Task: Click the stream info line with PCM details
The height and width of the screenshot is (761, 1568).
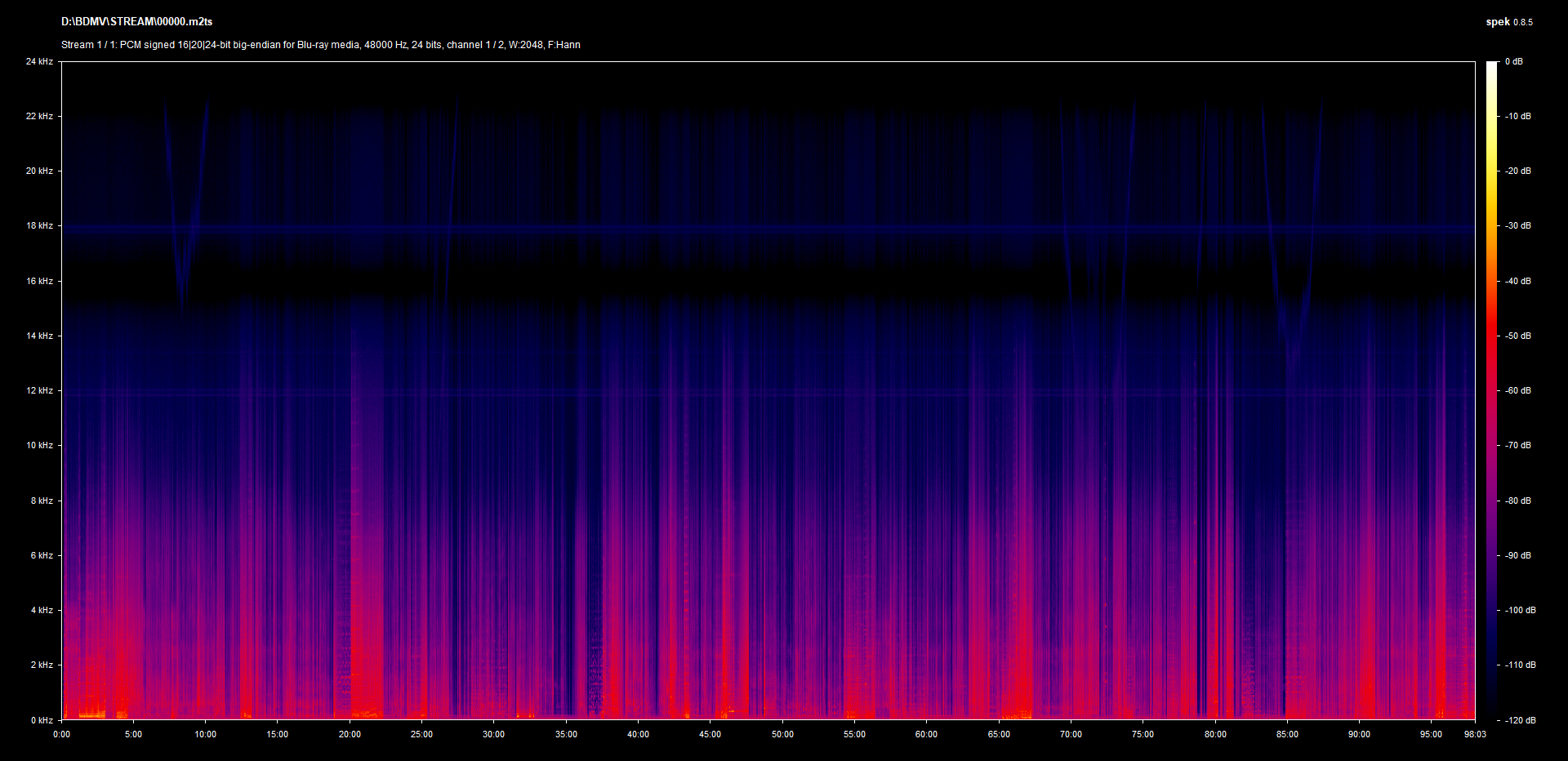Action: pyautogui.click(x=320, y=45)
